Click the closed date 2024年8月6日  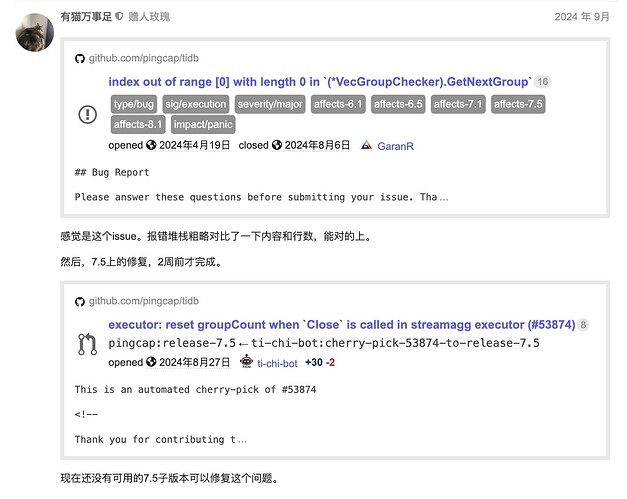tap(317, 145)
